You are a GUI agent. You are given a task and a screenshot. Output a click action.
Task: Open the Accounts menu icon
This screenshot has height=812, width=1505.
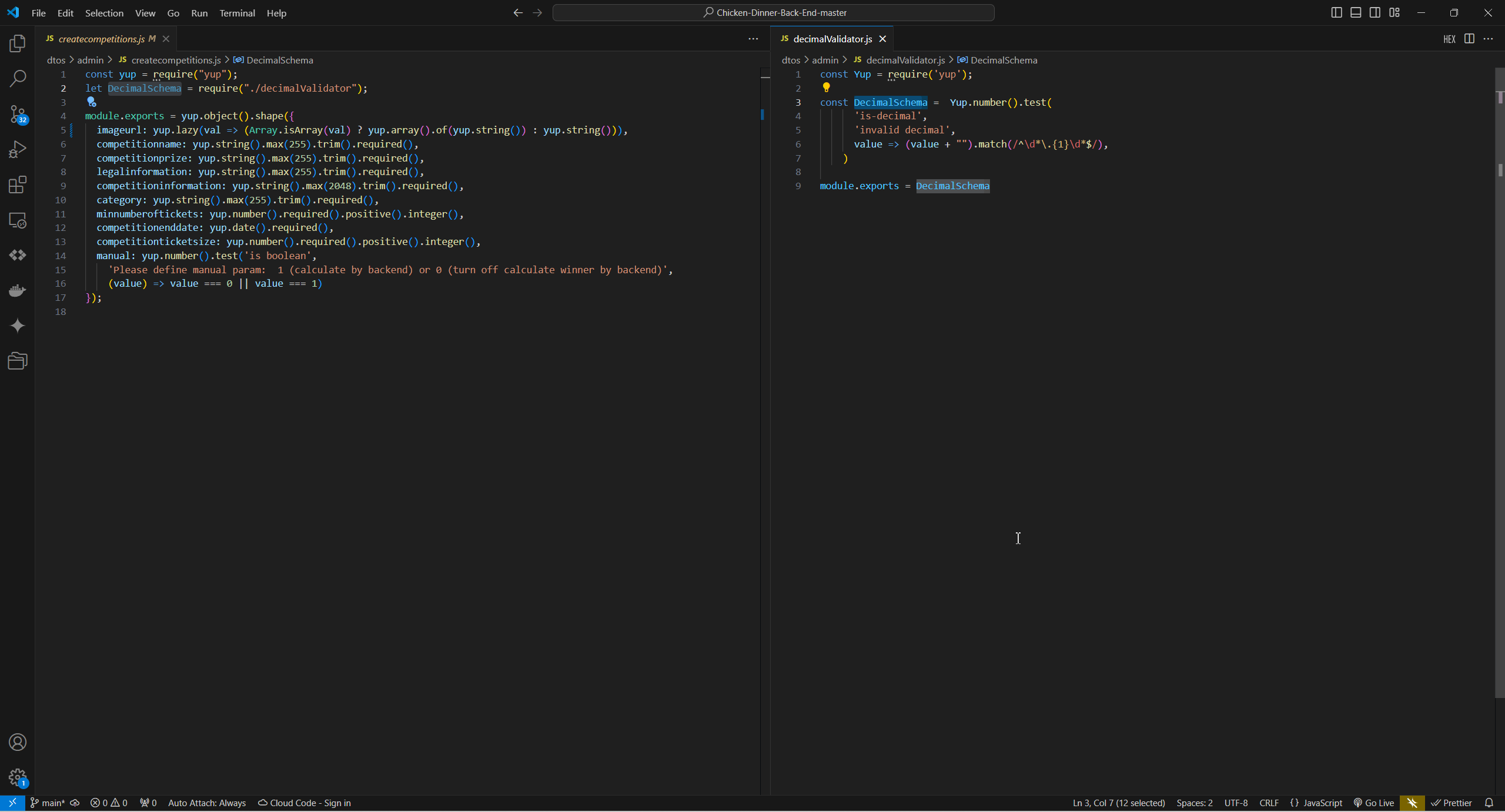tap(18, 742)
